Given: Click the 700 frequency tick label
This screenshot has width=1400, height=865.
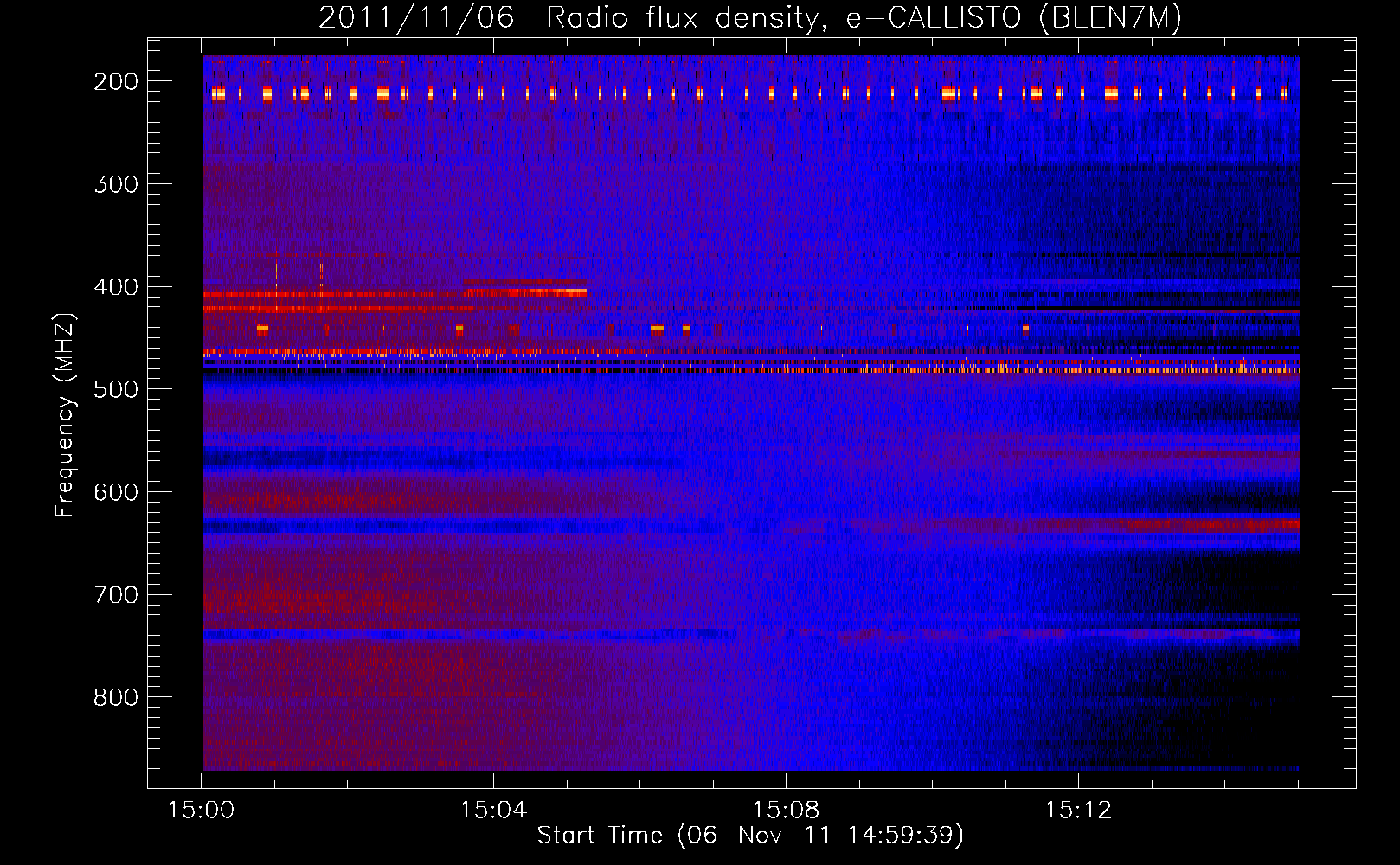Looking at the screenshot, I should (x=116, y=595).
